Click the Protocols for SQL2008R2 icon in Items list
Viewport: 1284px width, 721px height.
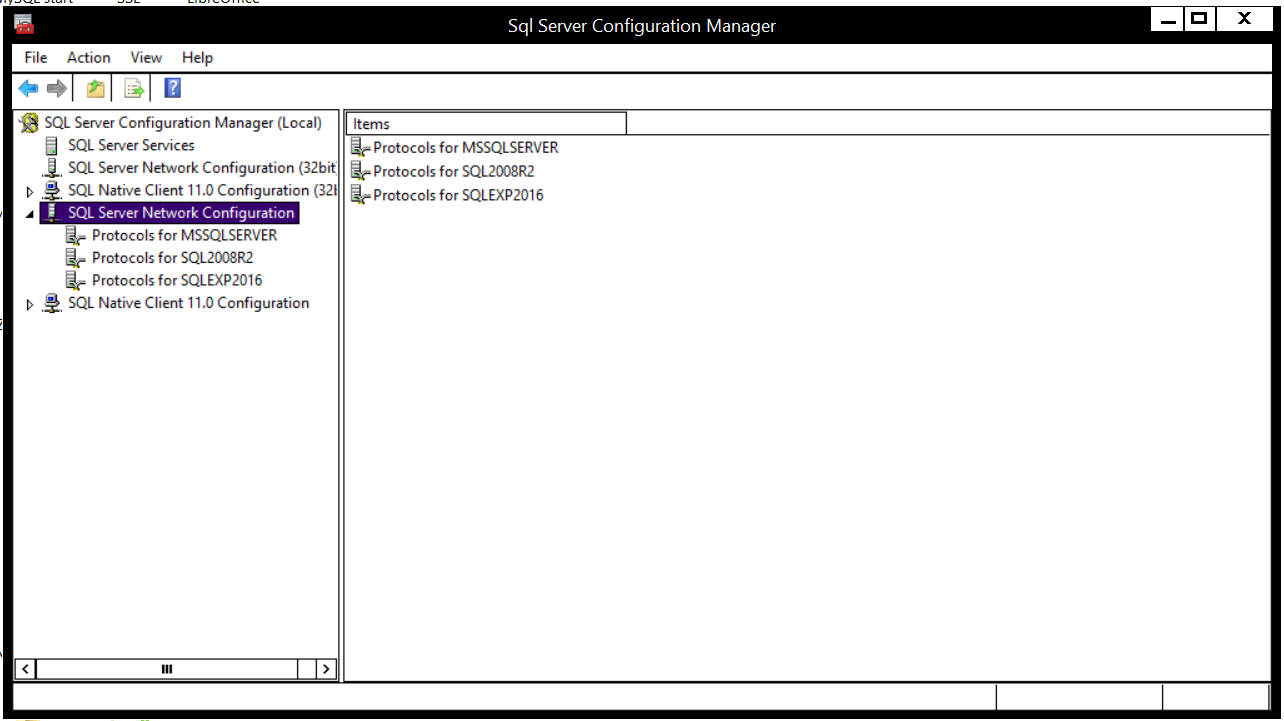point(360,172)
